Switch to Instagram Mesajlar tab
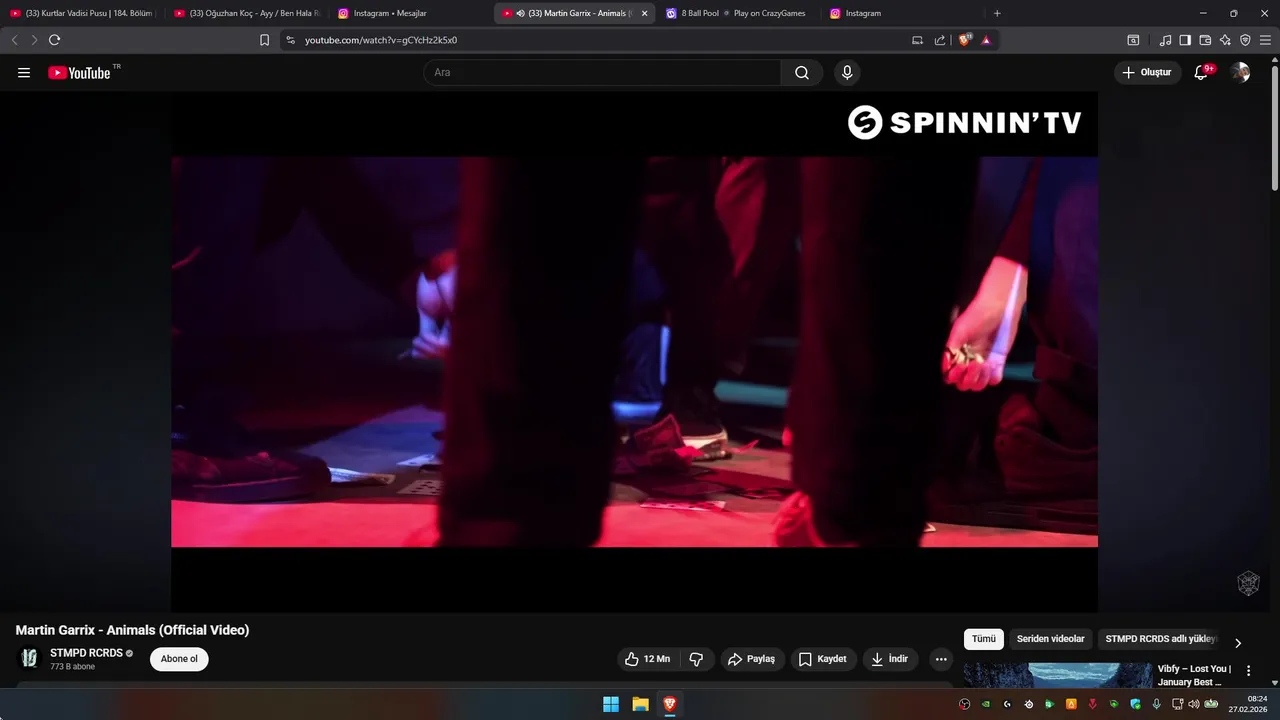Screen dimensions: 1280x720 coord(410,13)
